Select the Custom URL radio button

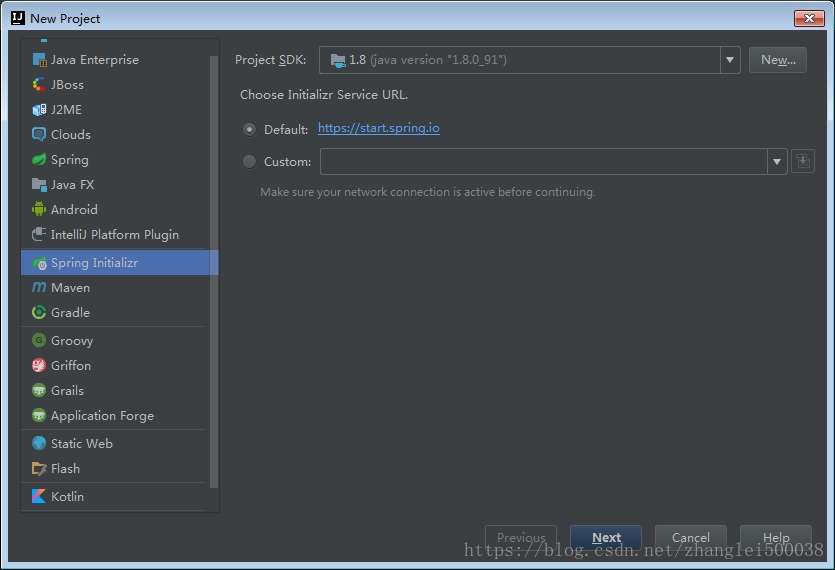coord(249,161)
